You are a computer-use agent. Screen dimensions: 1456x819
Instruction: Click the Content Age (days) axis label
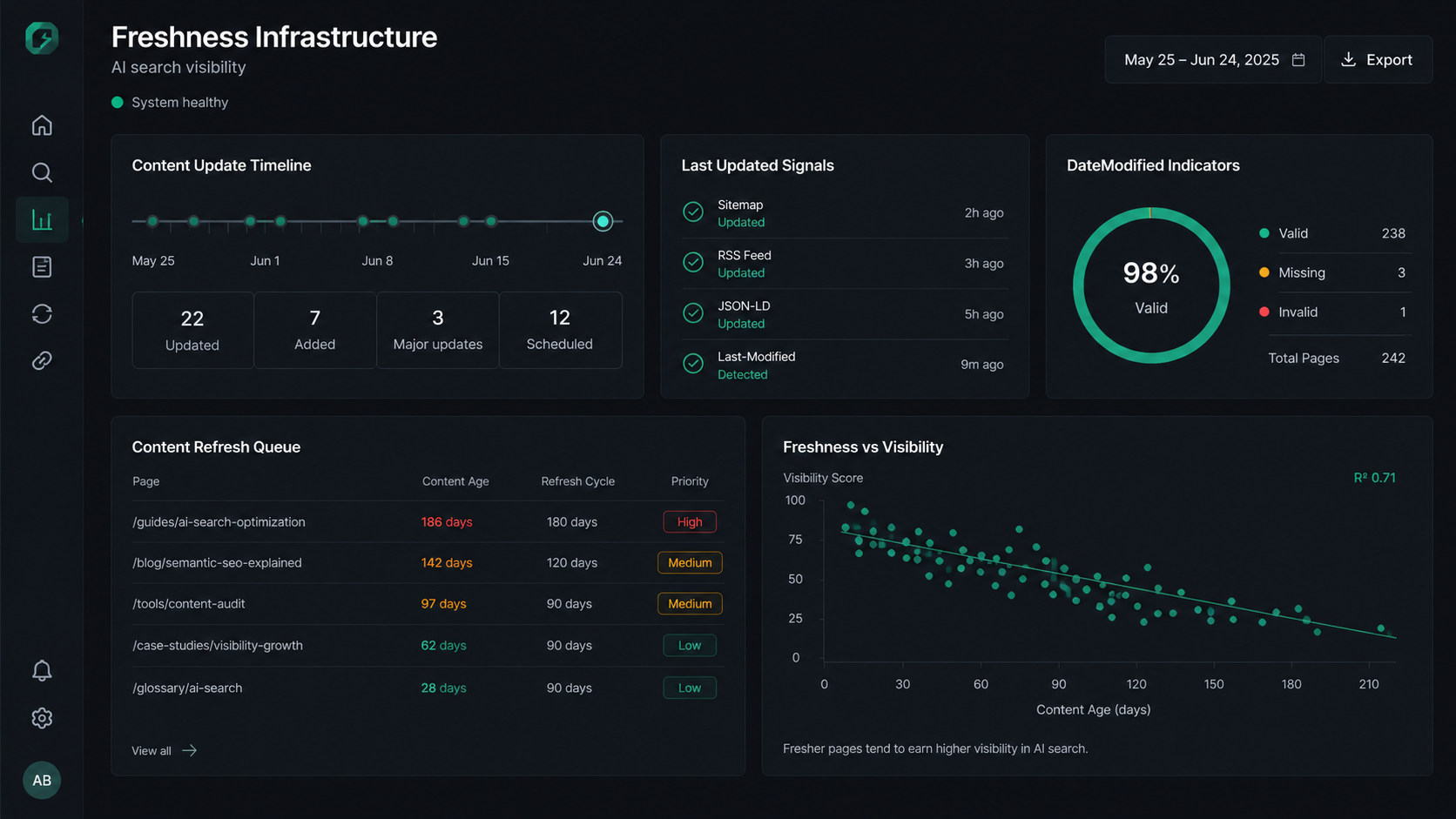click(1093, 709)
